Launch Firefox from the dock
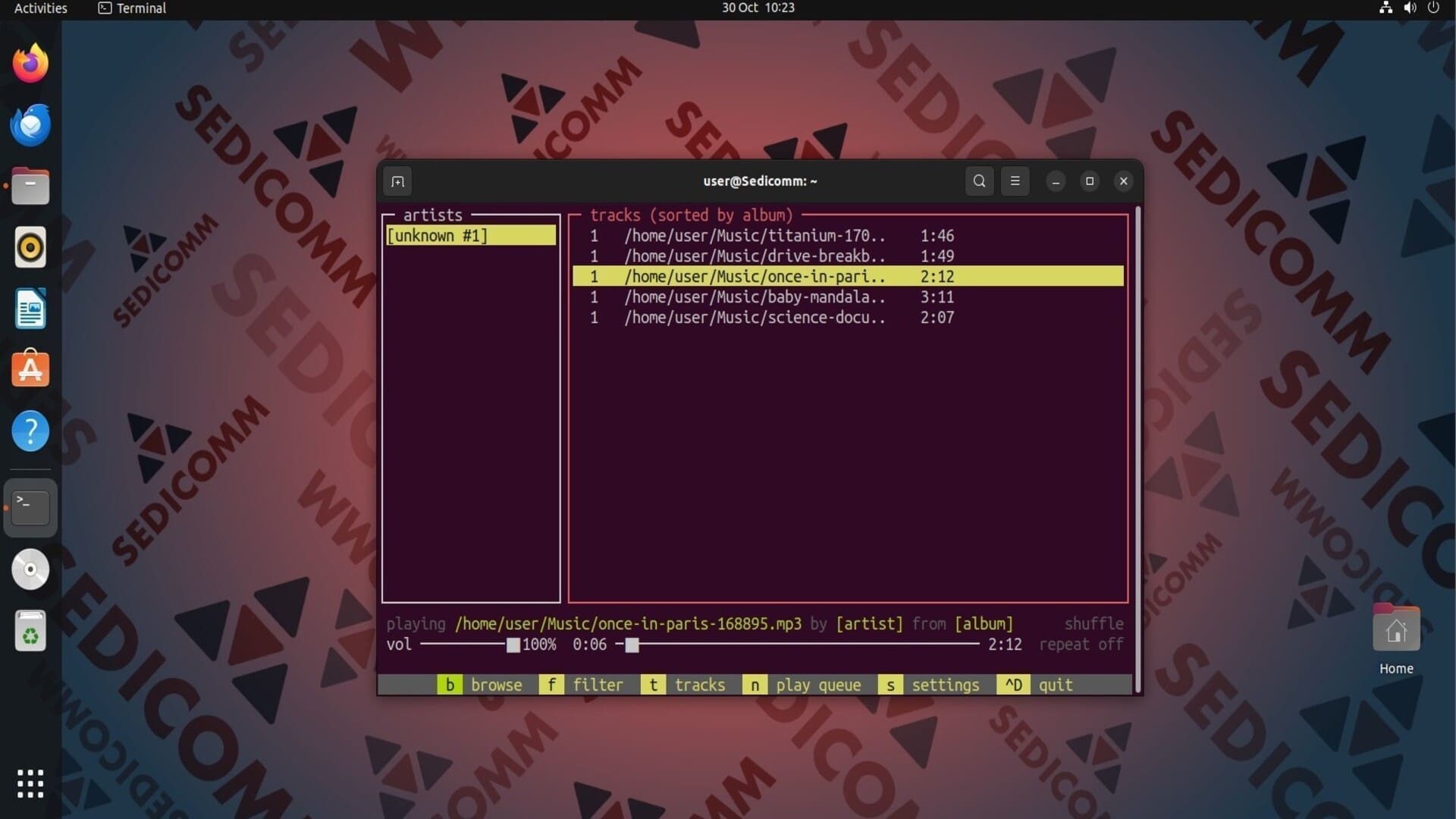1456x819 pixels. pyautogui.click(x=30, y=63)
